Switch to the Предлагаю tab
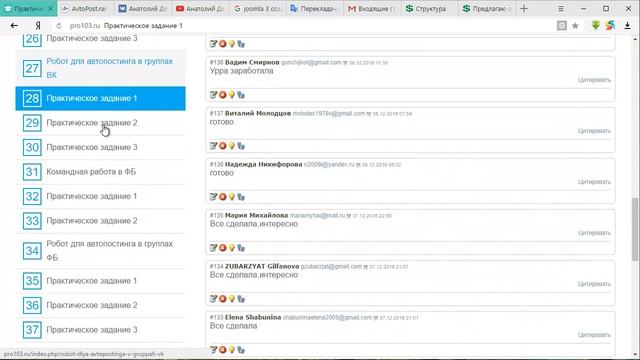Viewport: 640px width, 360px height. [487, 9]
